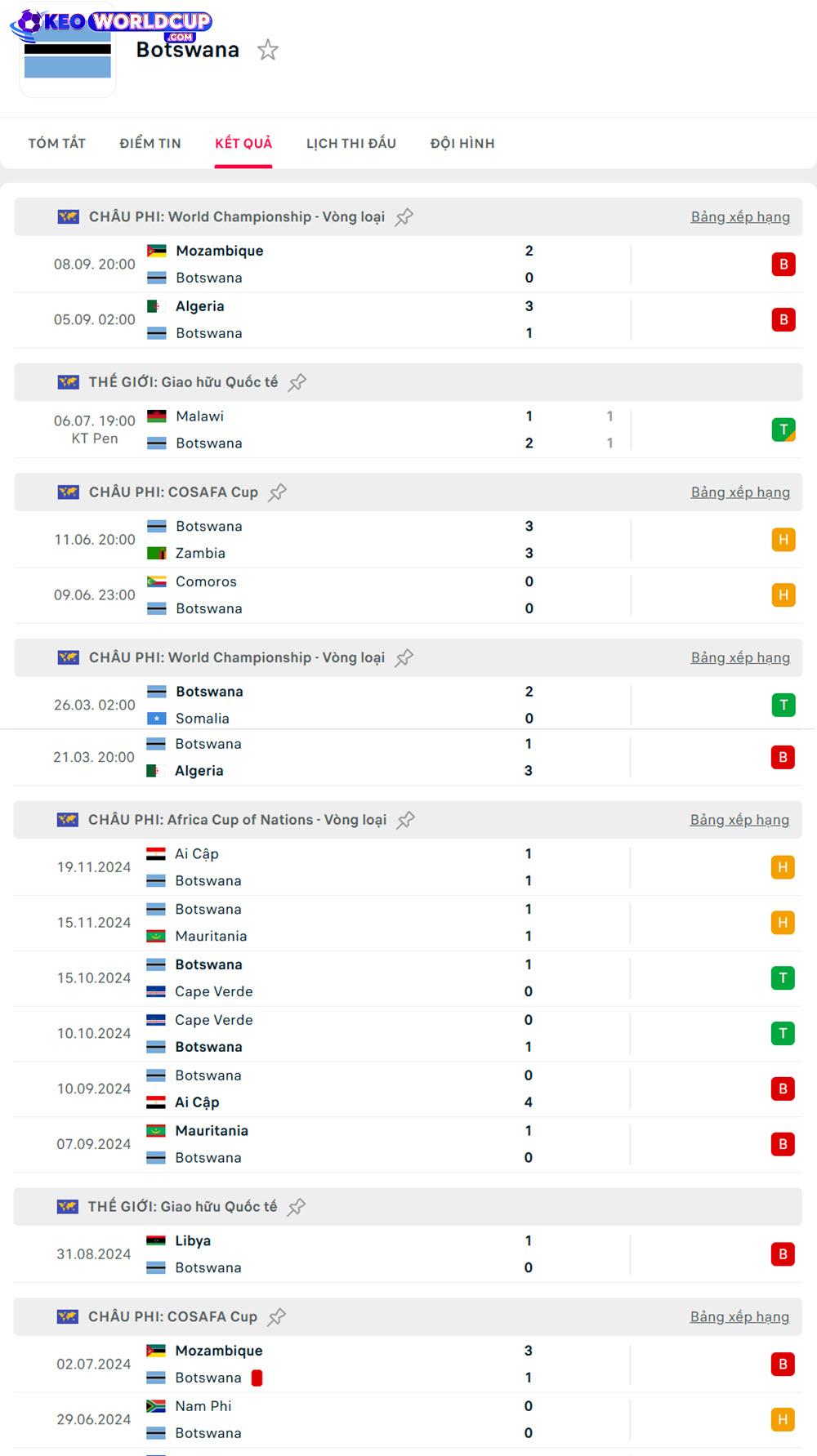Viewport: 817px width, 1456px height.
Task: Pin the Africa Cup of Nations section
Action: (406, 820)
